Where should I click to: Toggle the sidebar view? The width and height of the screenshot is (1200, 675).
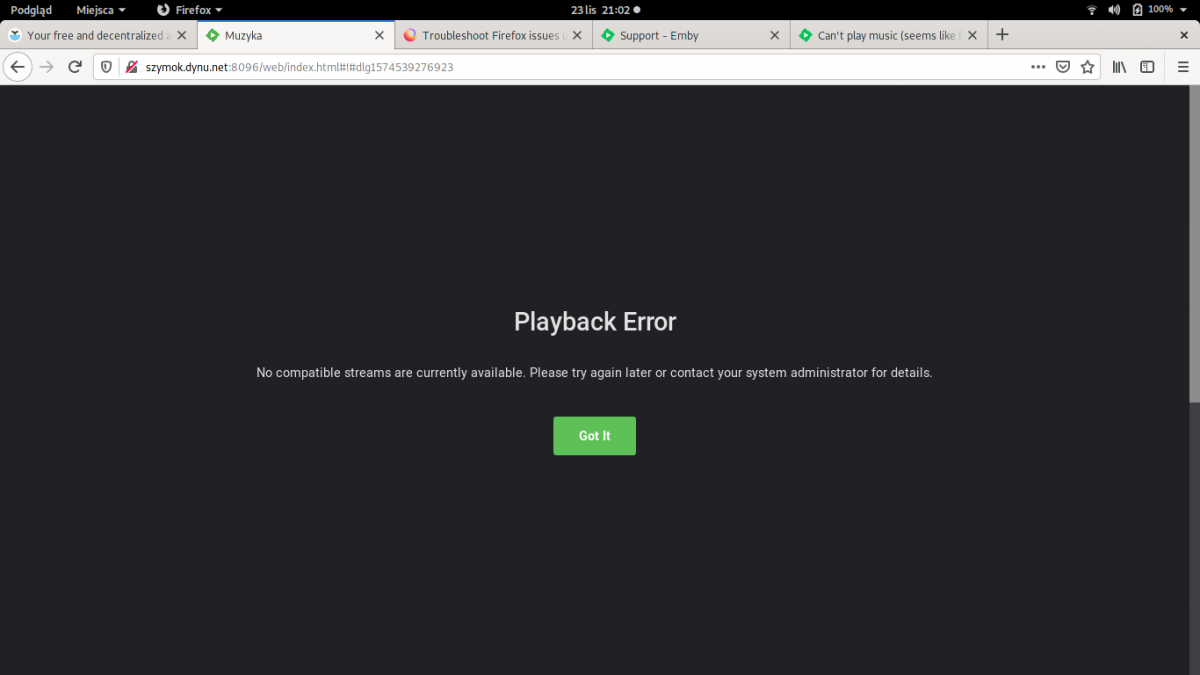pos(1147,66)
